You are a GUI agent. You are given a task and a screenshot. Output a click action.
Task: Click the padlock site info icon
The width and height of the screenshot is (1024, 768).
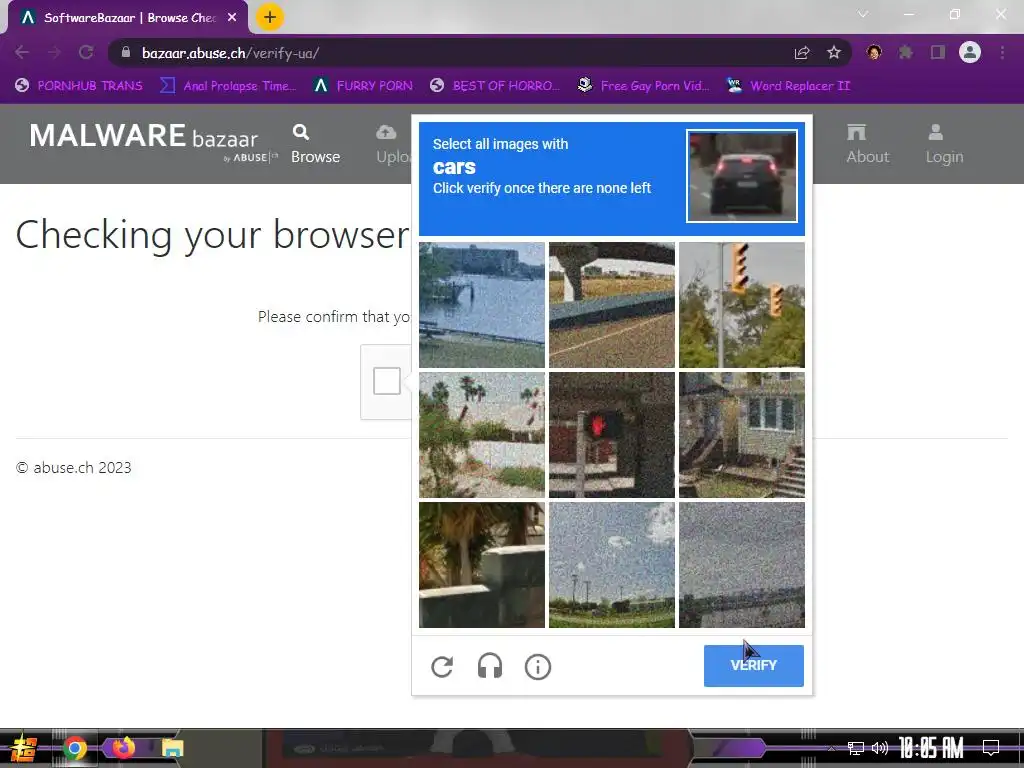click(x=126, y=52)
